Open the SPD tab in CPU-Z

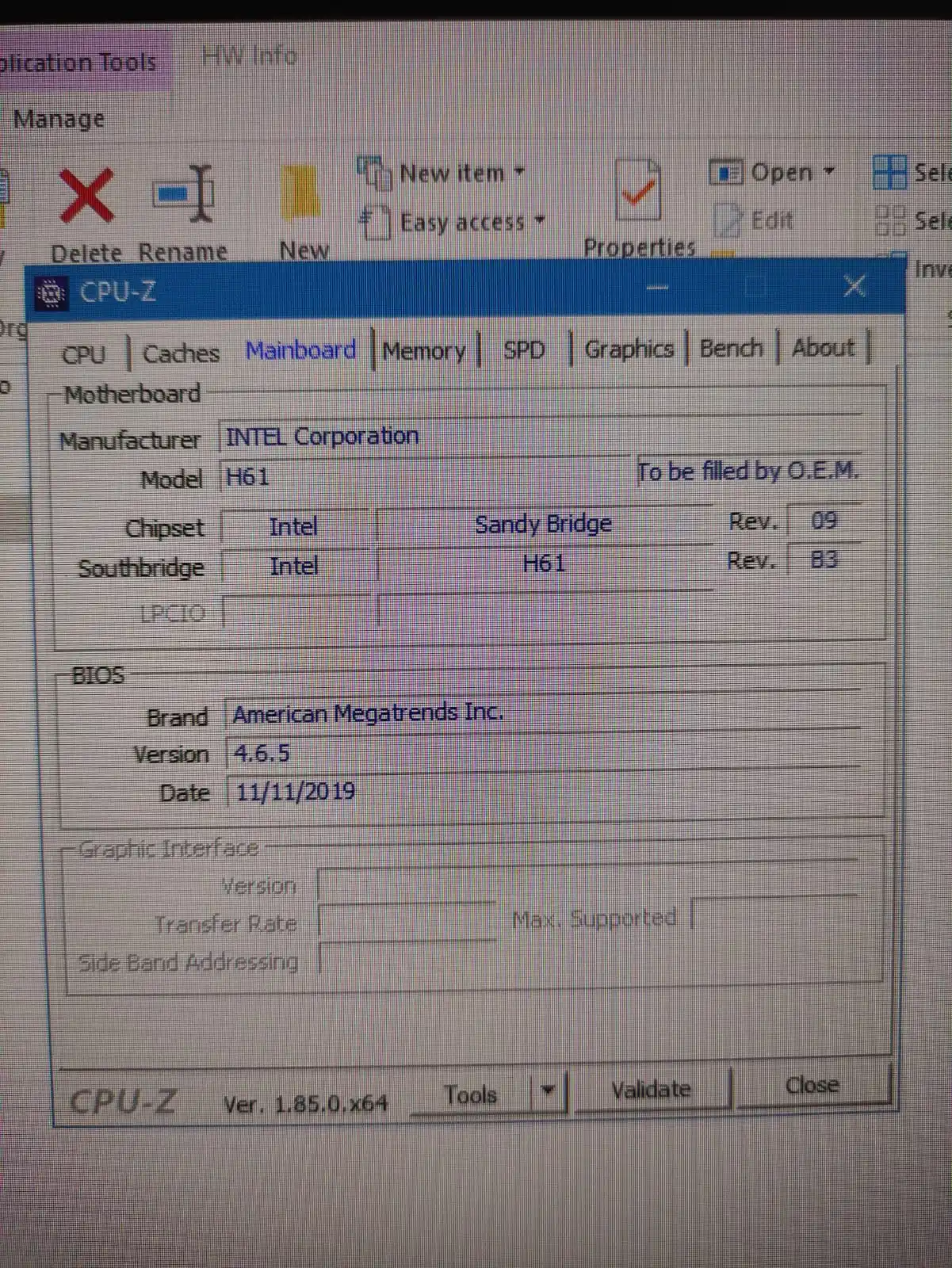(525, 349)
